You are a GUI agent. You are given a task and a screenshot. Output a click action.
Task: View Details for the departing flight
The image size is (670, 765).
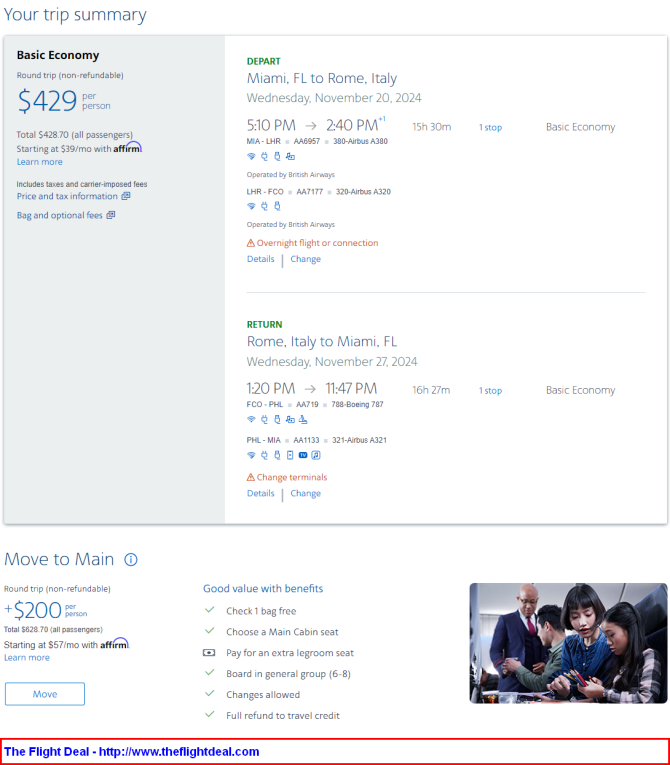point(261,259)
